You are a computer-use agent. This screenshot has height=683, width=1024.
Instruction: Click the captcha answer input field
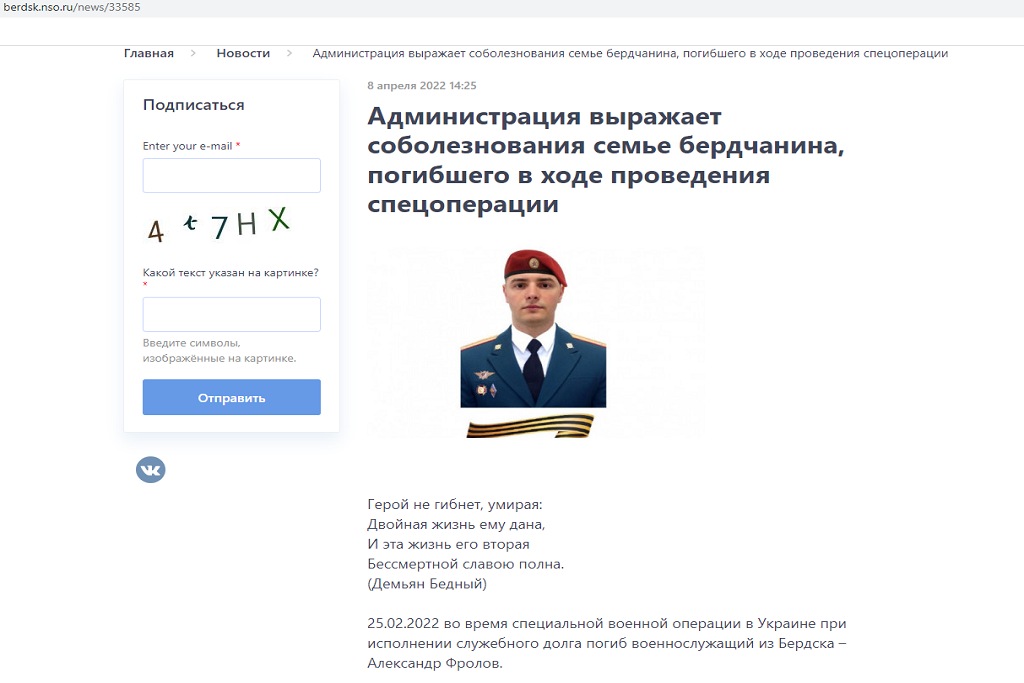(232, 314)
